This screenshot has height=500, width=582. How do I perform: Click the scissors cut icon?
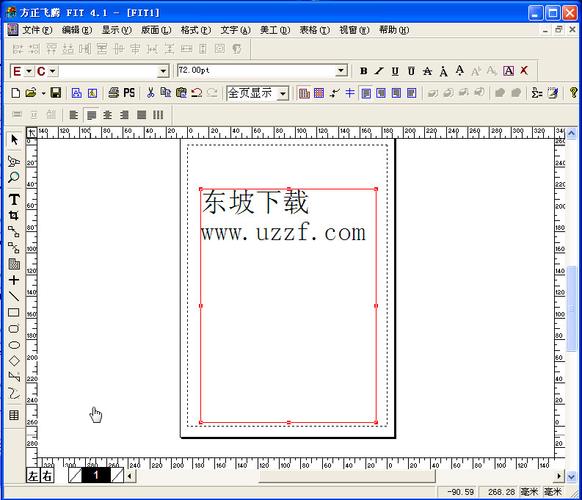pyautogui.click(x=150, y=93)
